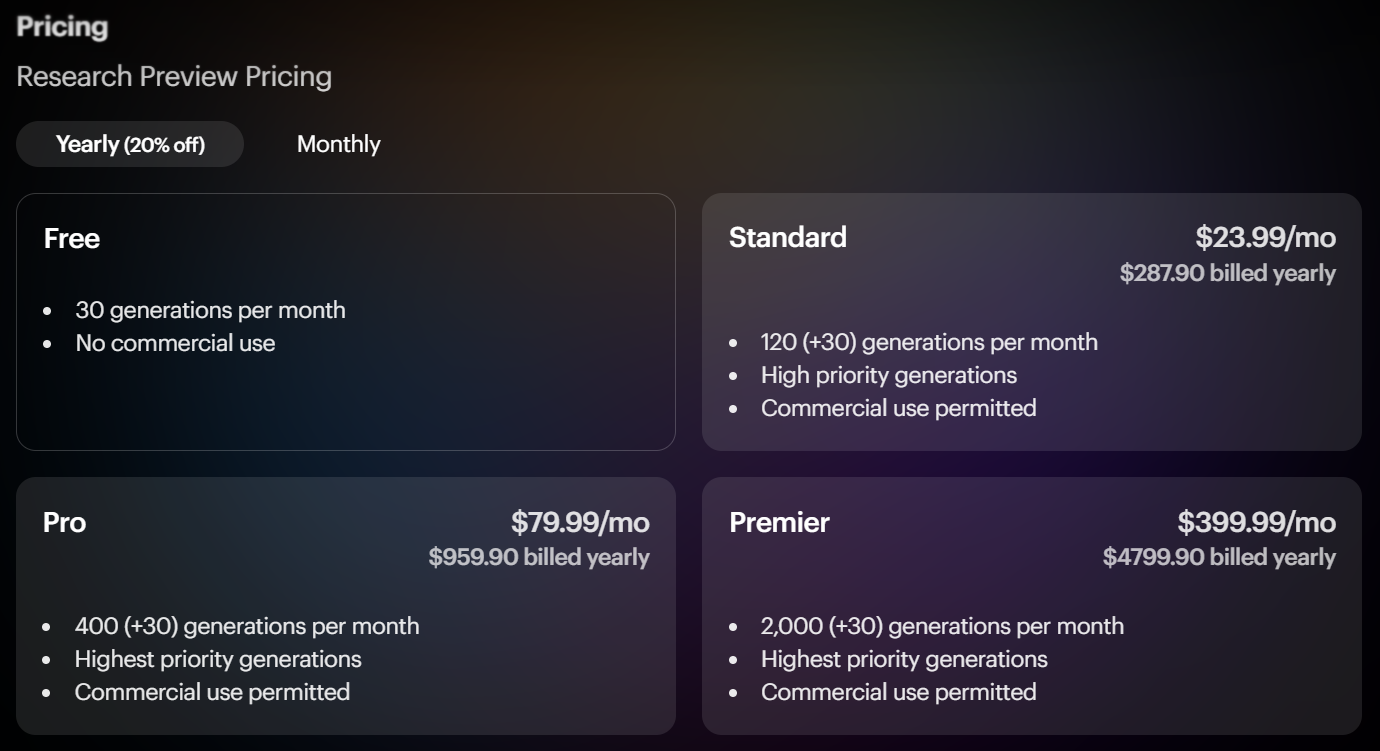The image size is (1380, 751).
Task: Click High priority generations in Standard
Action: click(889, 375)
